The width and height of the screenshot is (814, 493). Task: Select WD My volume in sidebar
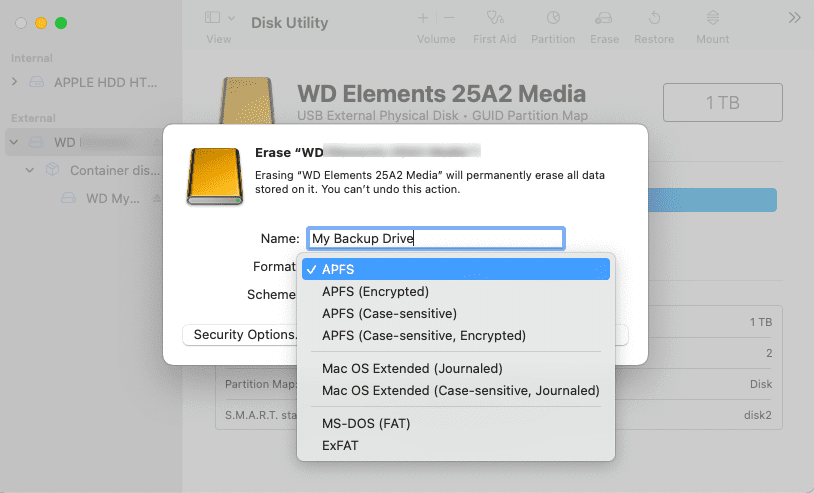pos(112,199)
